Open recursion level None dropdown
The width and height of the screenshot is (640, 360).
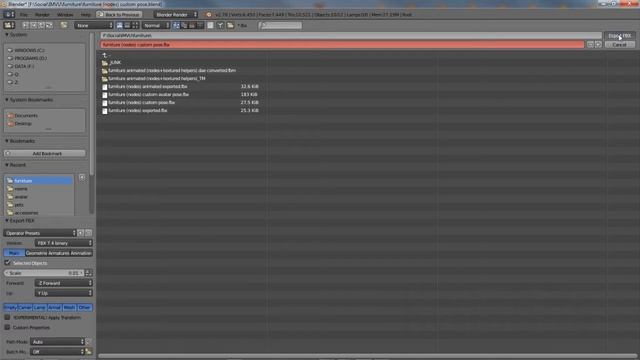93,25
